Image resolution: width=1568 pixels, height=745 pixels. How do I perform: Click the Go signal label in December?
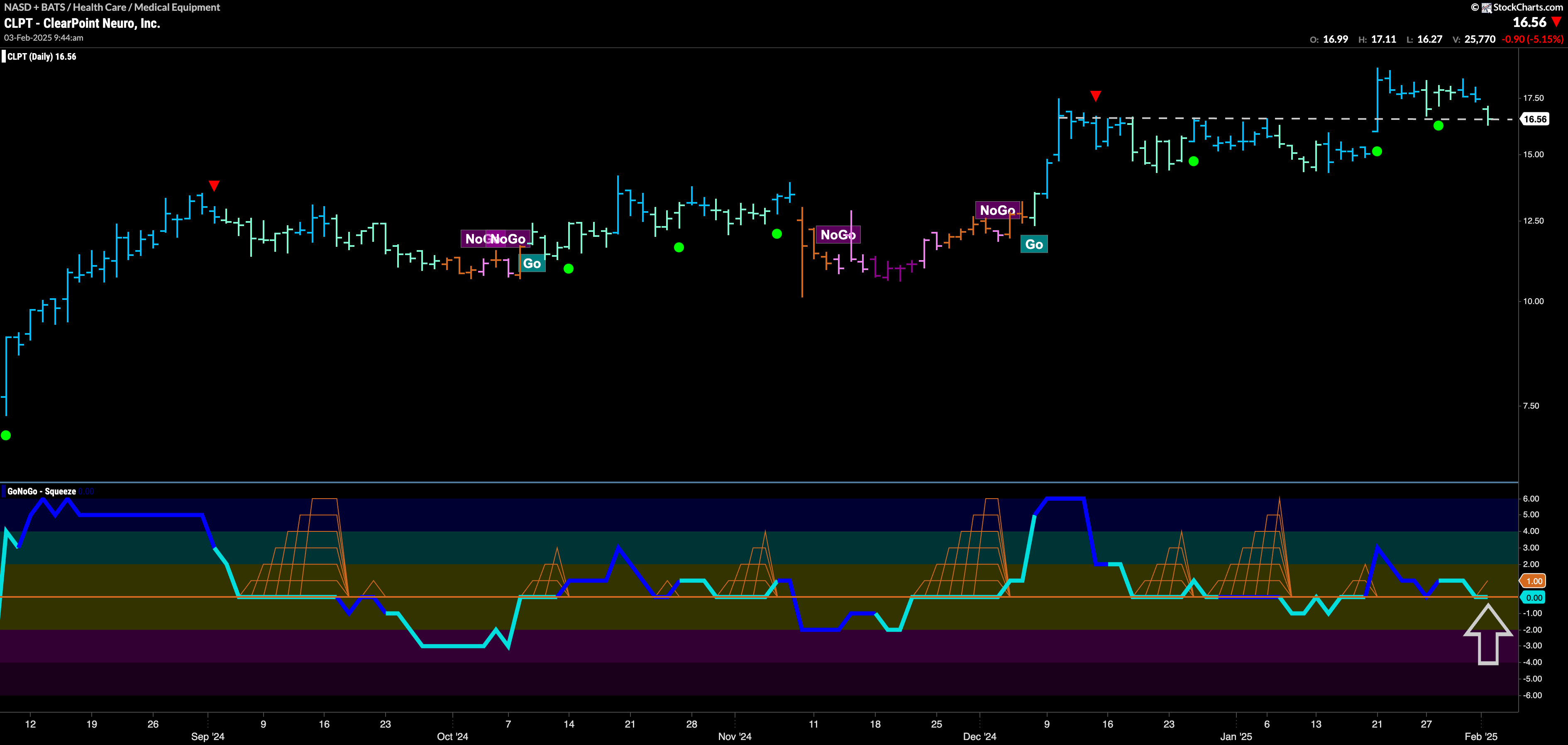(1034, 244)
